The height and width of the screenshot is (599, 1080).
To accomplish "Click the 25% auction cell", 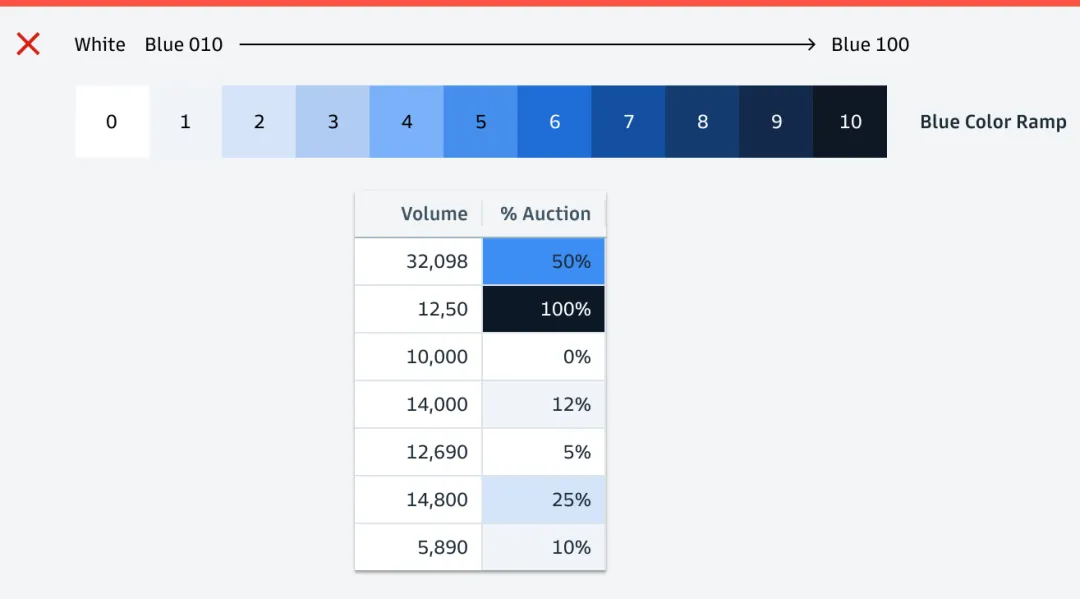I will pos(544,500).
